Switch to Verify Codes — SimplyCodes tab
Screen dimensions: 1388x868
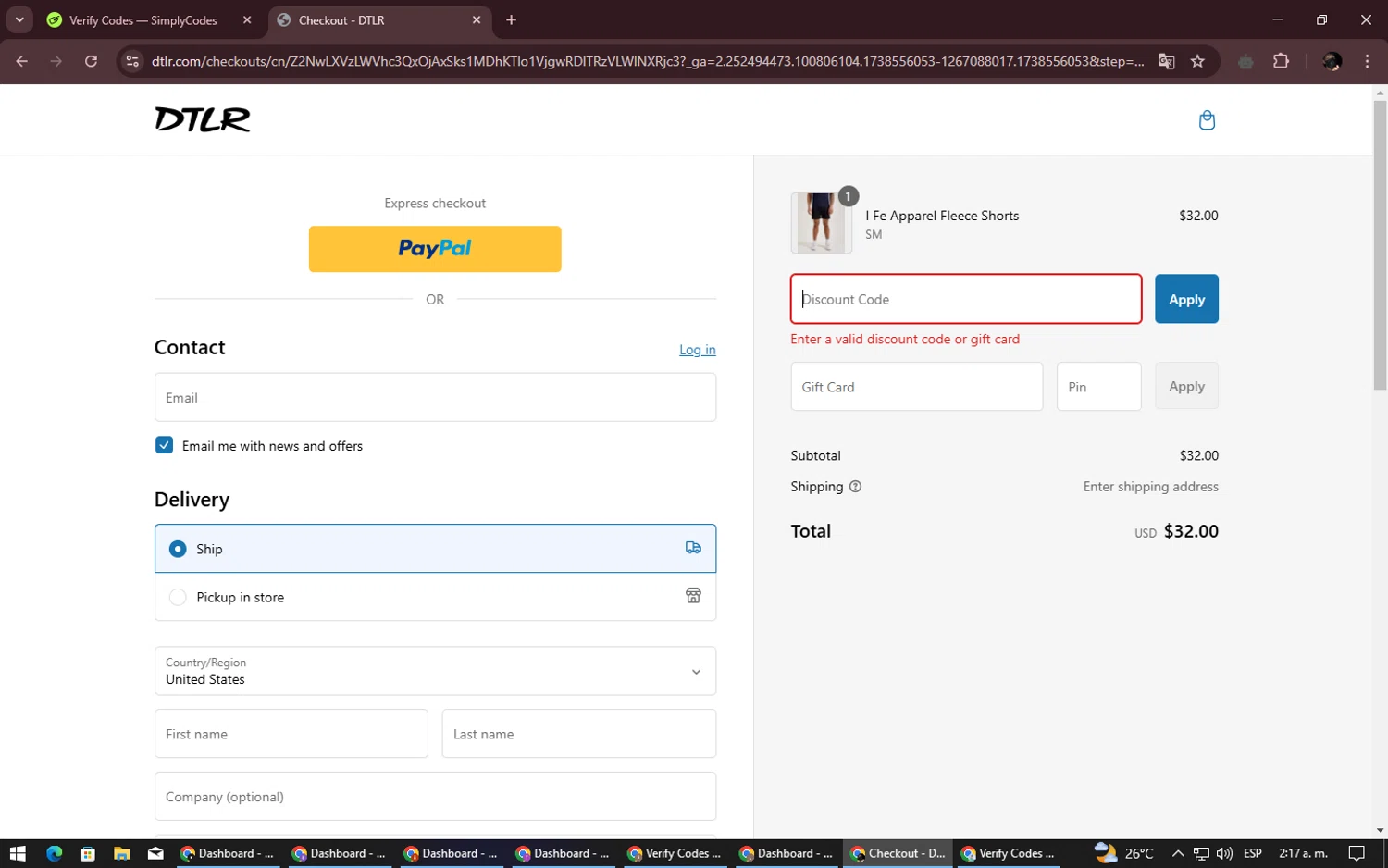(150, 19)
